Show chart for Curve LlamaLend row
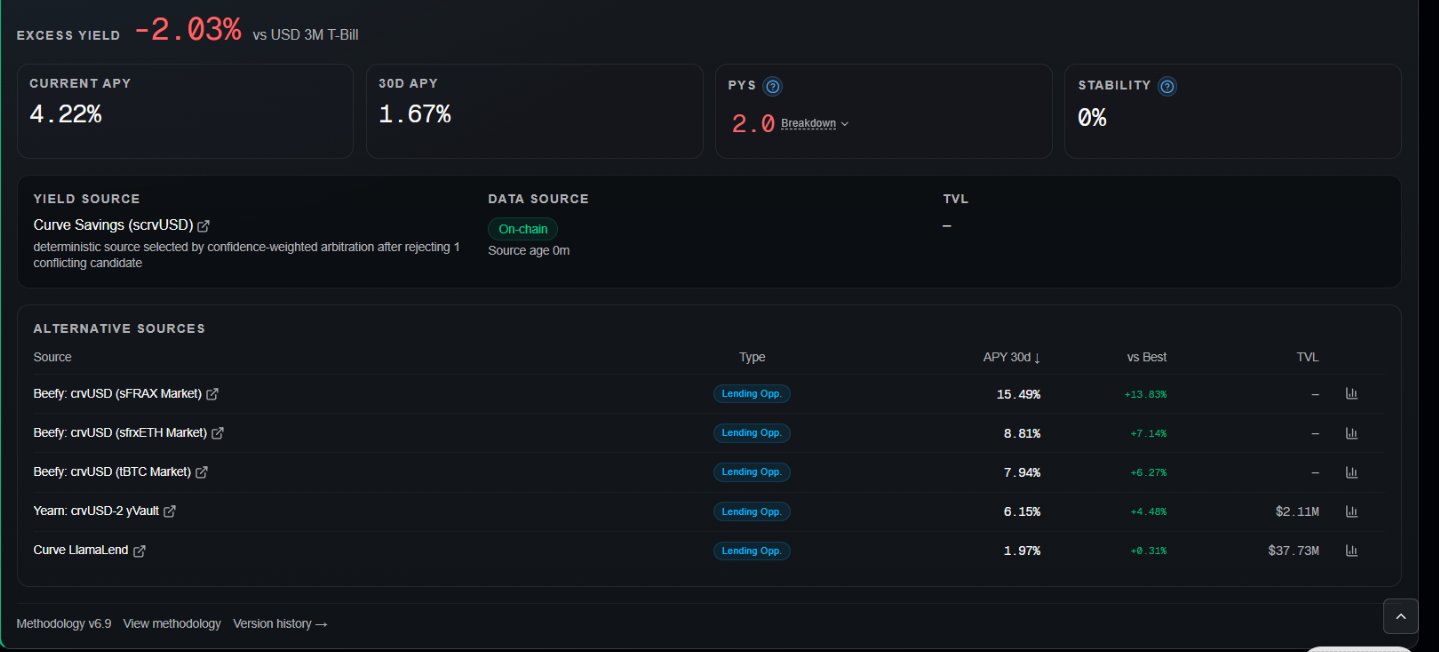Viewport: 1439px width, 652px height. 1352,550
